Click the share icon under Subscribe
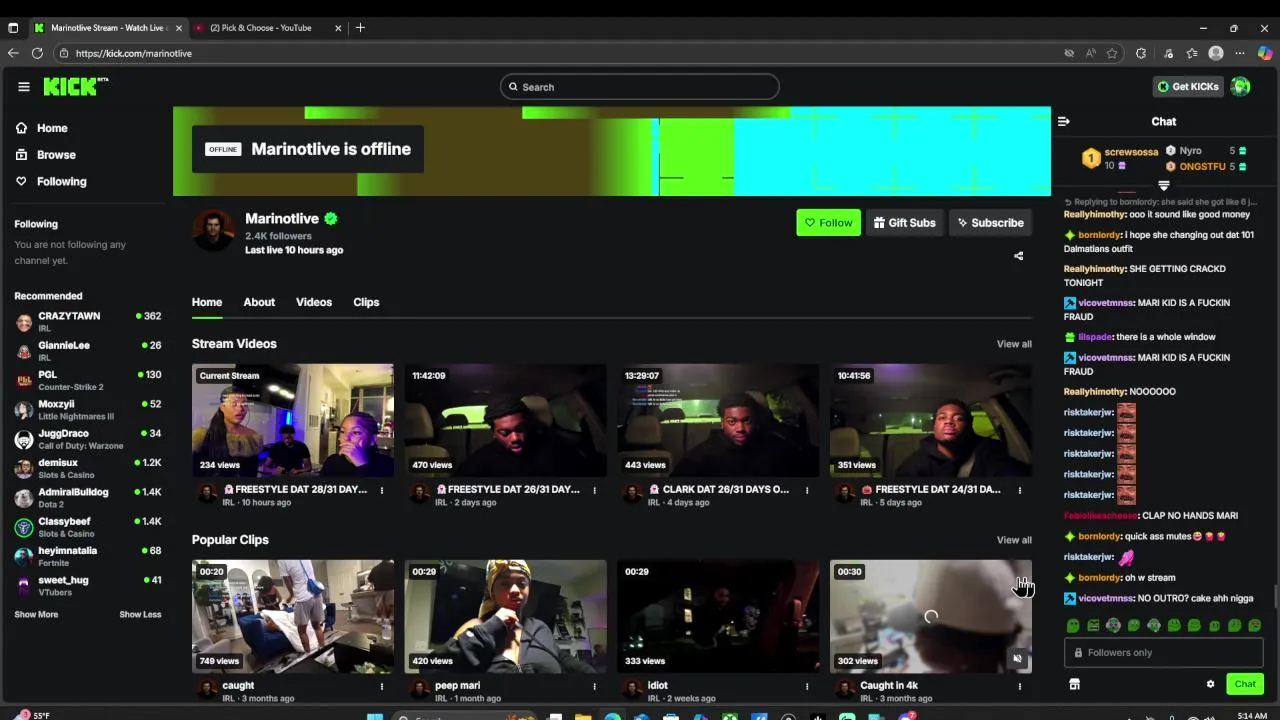Screen dimensions: 1280x720 [1018, 256]
